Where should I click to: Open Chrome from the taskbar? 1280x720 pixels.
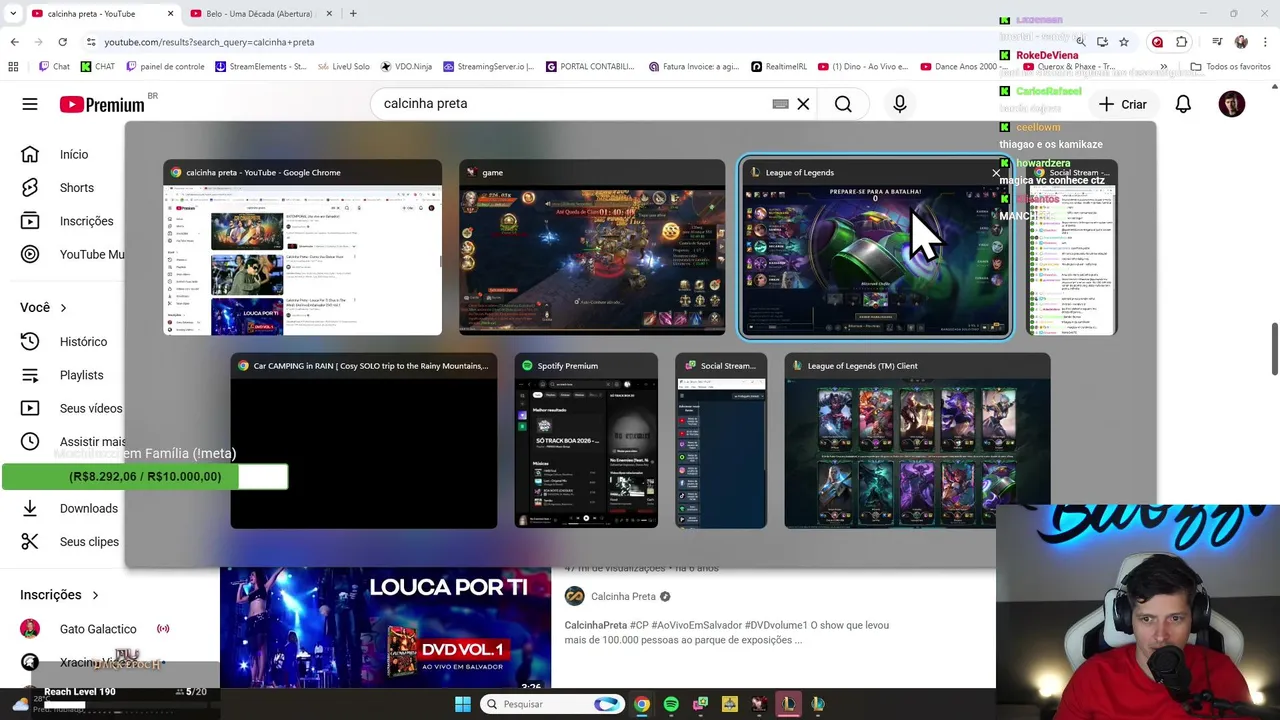point(642,704)
